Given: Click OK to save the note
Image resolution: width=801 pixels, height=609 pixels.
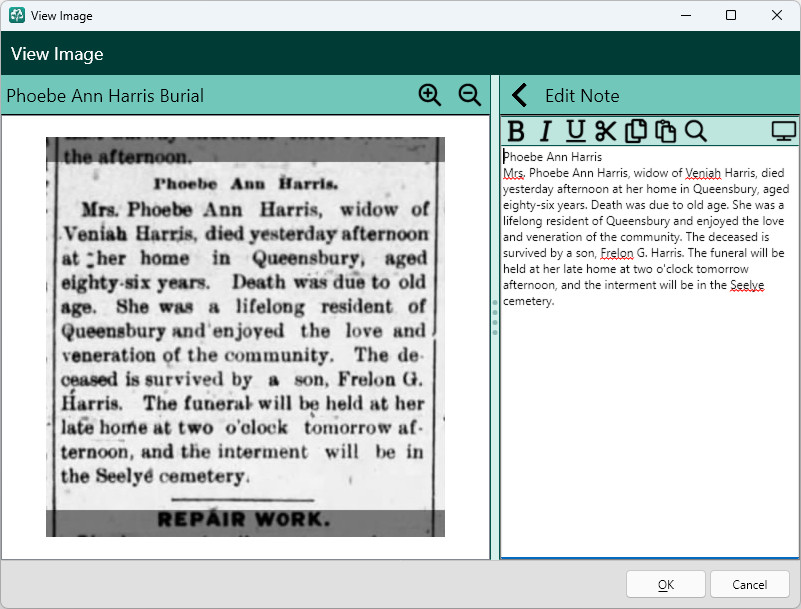Looking at the screenshot, I should [x=666, y=584].
